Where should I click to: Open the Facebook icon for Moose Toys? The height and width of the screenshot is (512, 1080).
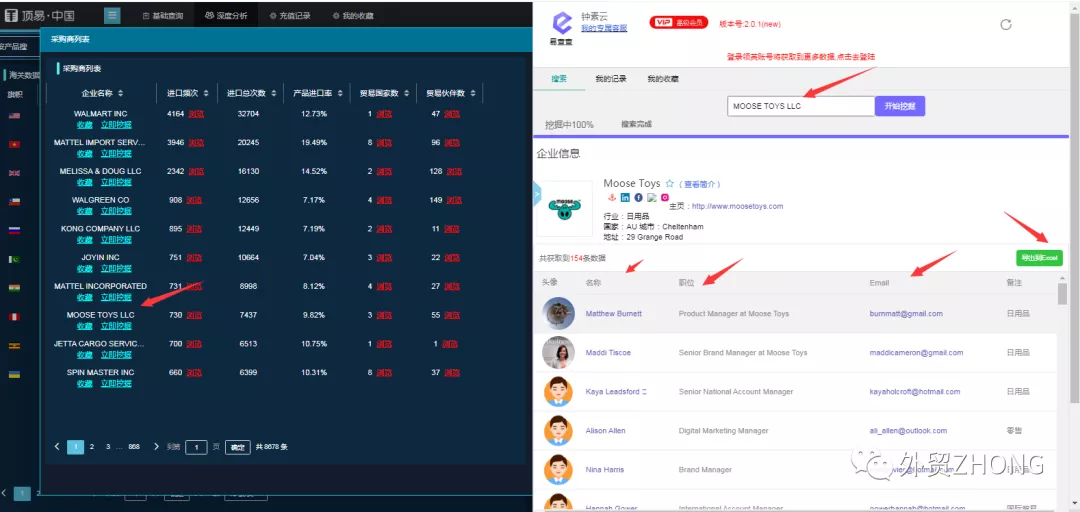638,197
